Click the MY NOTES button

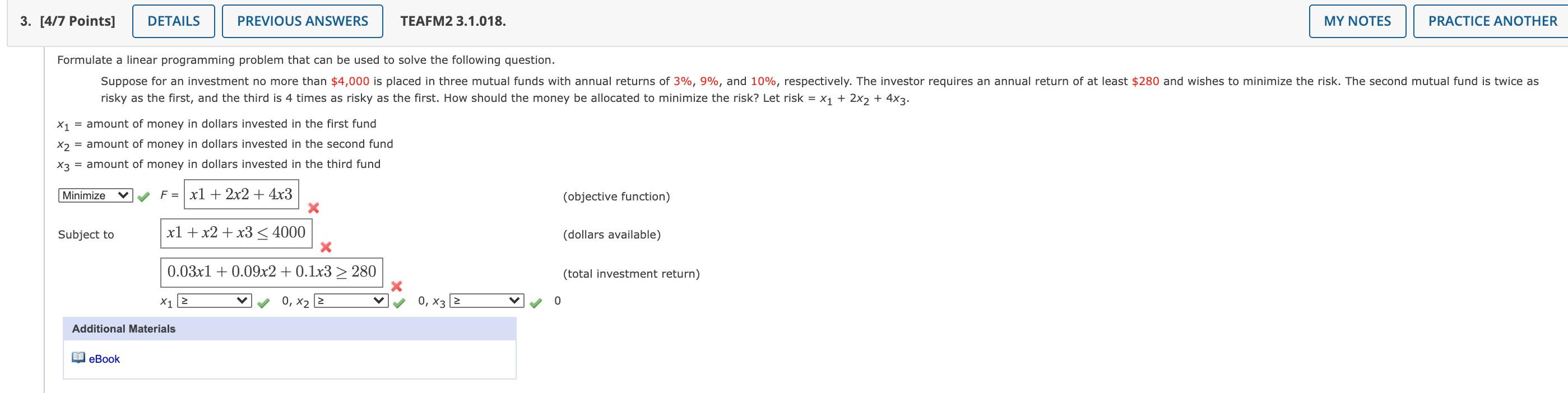[1357, 20]
